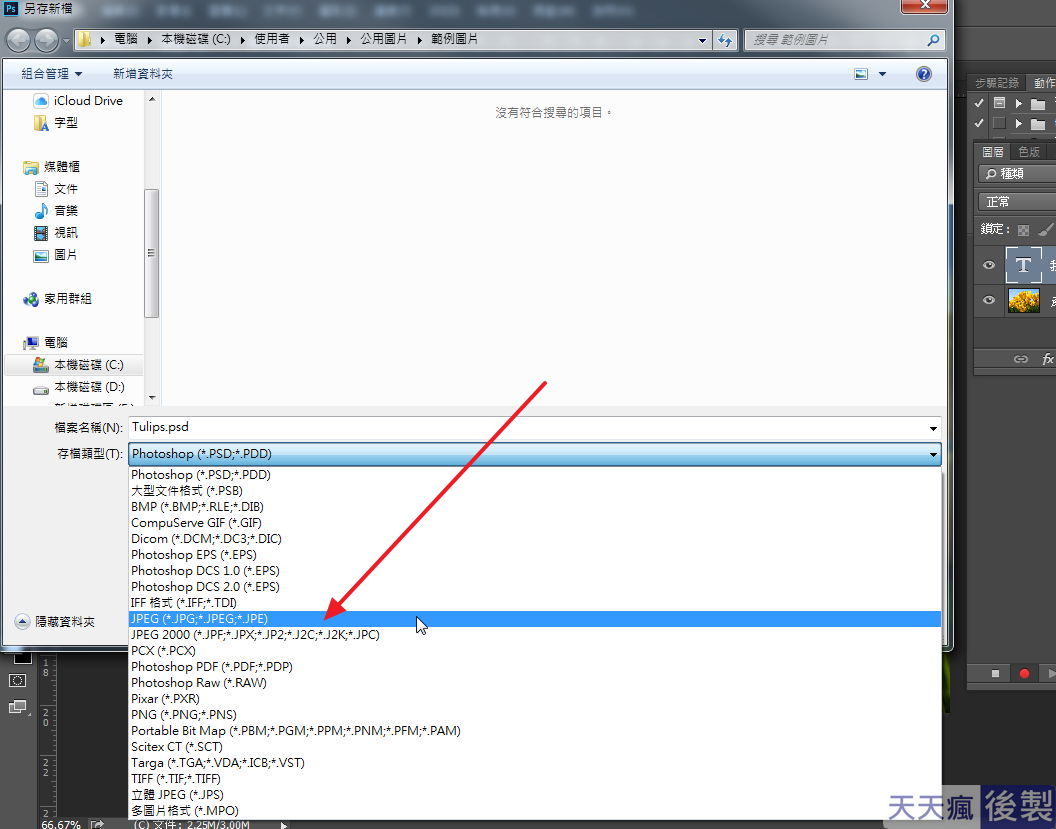
Task: Go forward with the forward arrow button
Action: [x=46, y=40]
